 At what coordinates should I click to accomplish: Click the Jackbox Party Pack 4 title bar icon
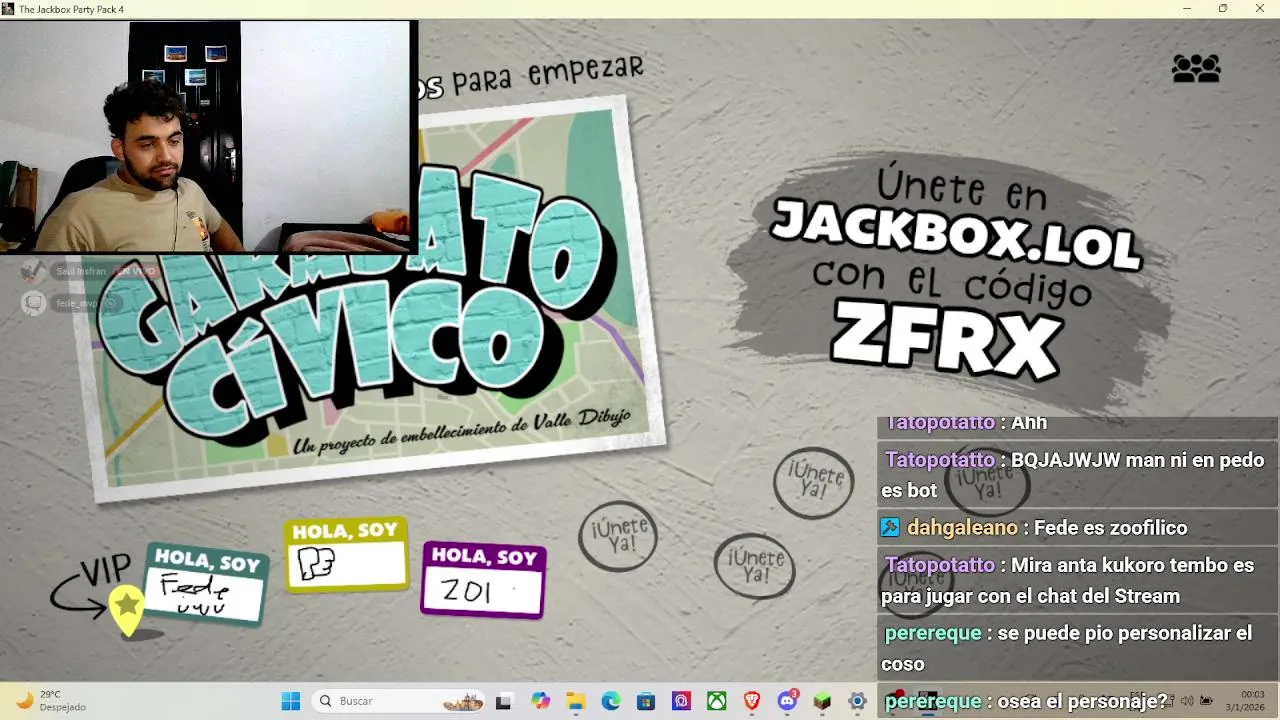(8, 9)
